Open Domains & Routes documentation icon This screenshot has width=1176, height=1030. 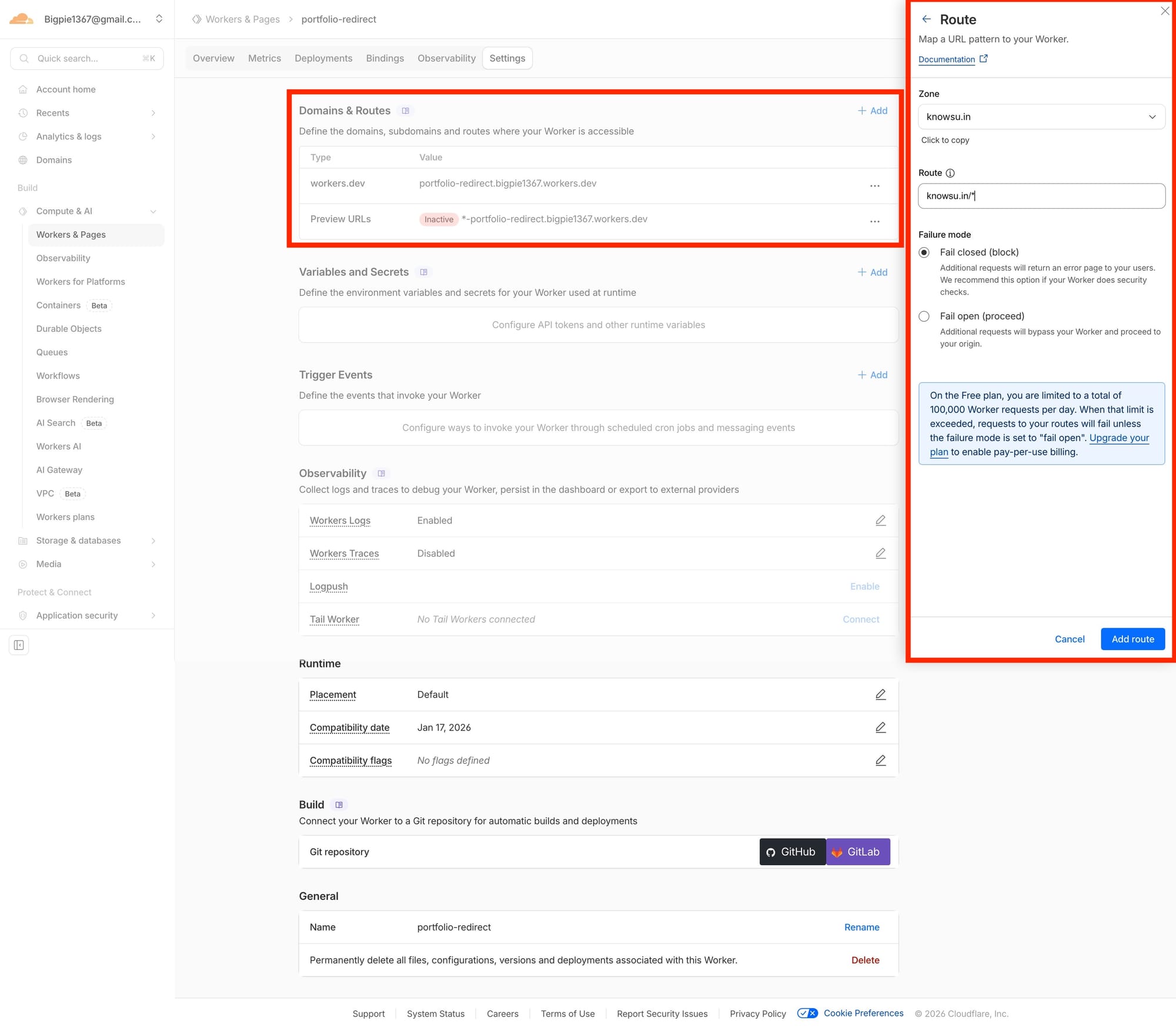pos(405,111)
